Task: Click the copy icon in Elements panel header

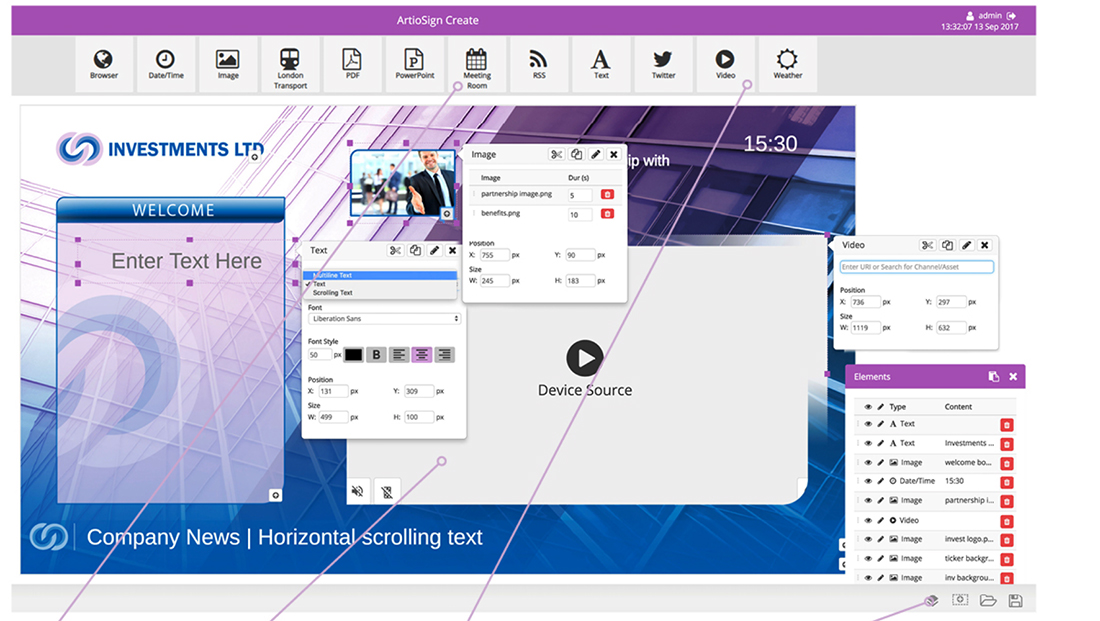Action: 993,377
